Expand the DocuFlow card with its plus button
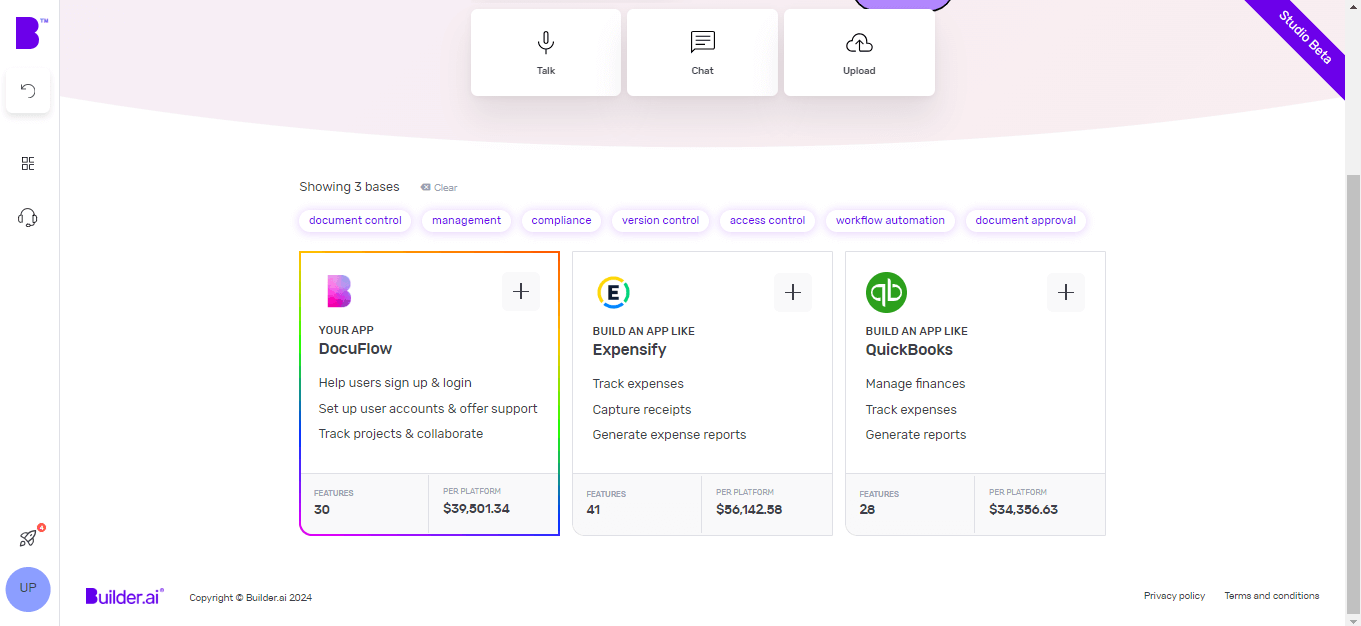The width and height of the screenshot is (1361, 626). (520, 291)
